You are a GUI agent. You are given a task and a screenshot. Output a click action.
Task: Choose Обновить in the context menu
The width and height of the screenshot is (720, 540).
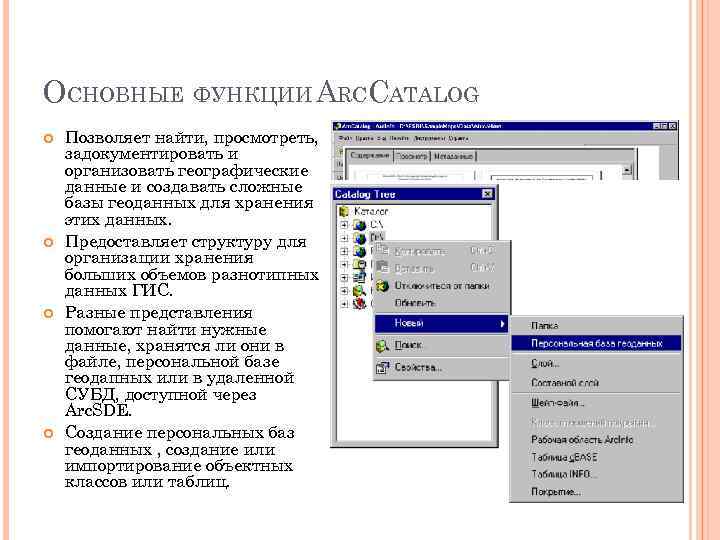click(442, 304)
